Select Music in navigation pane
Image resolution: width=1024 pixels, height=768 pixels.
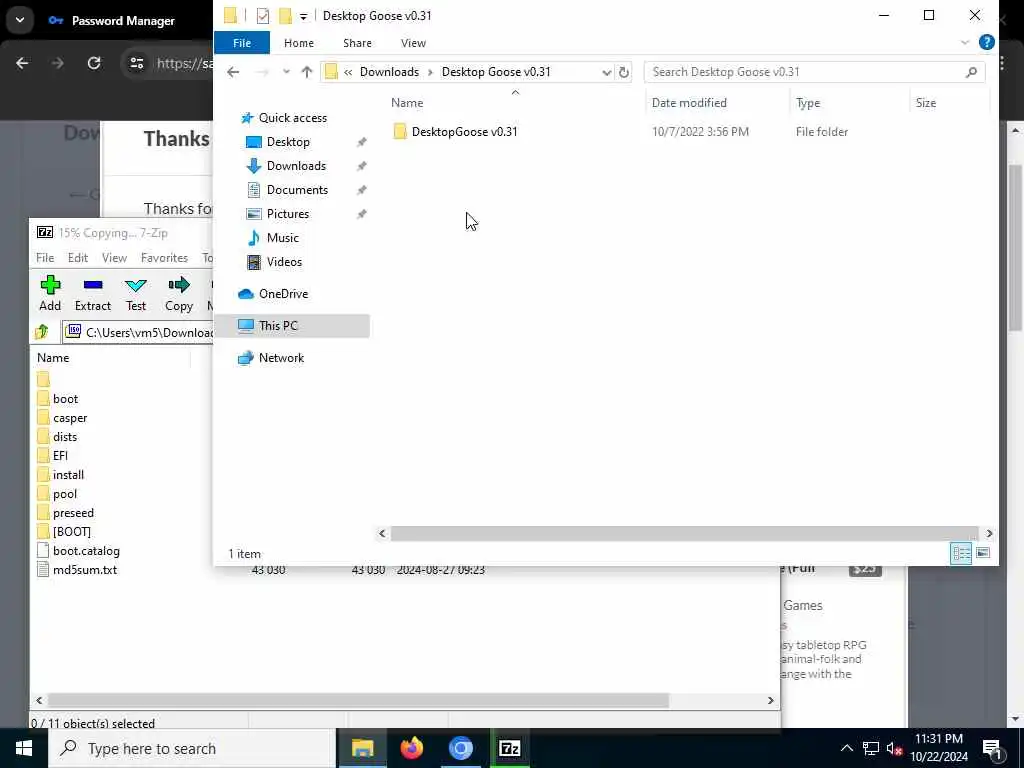click(x=282, y=238)
